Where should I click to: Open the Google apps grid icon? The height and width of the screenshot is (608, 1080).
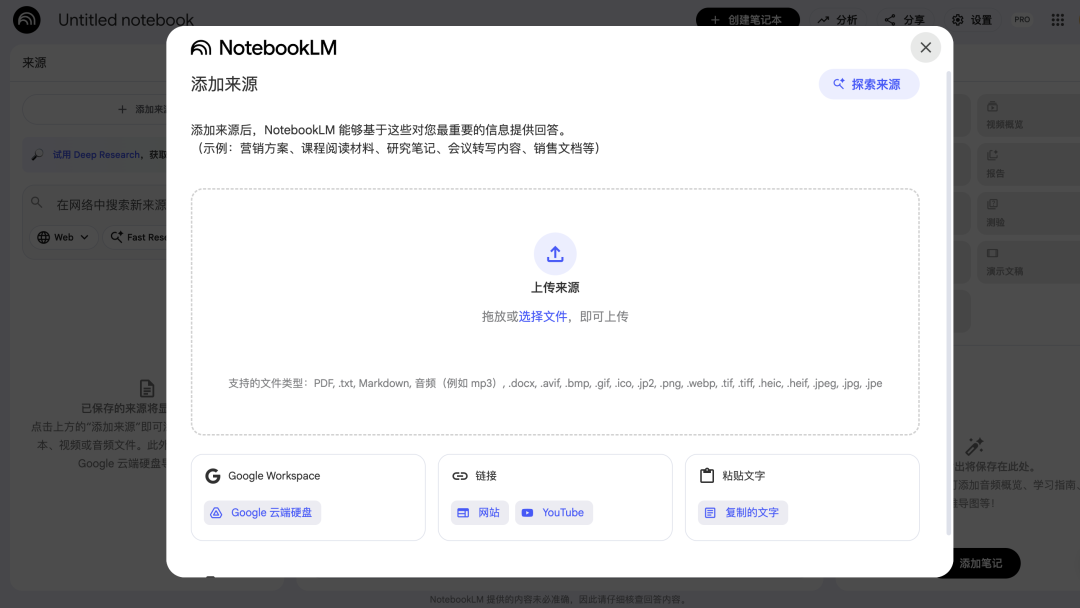click(x=1056, y=19)
